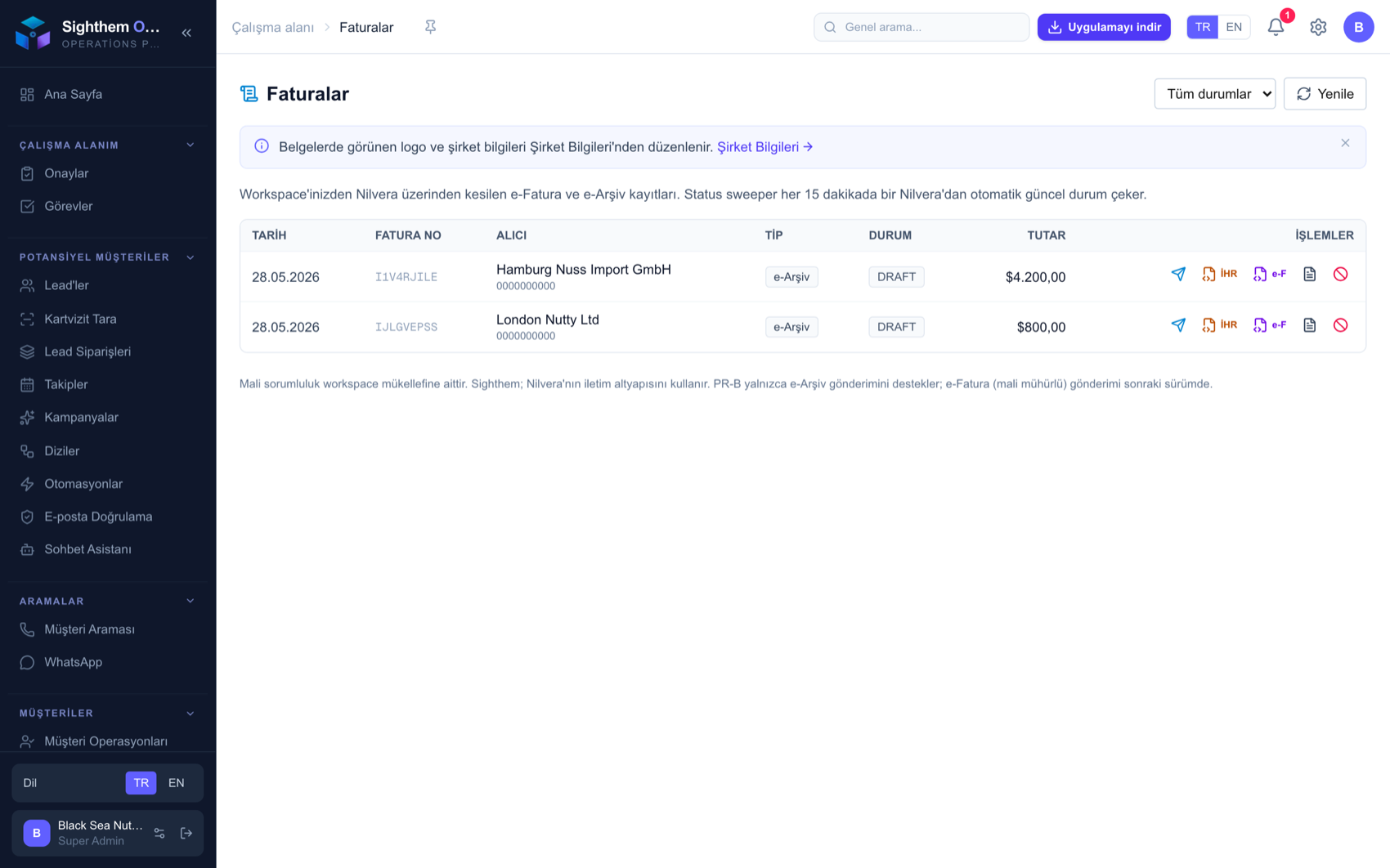Viewport: 1390px width, 868px height.
Task: Log out using the exit icon
Action: [x=186, y=834]
